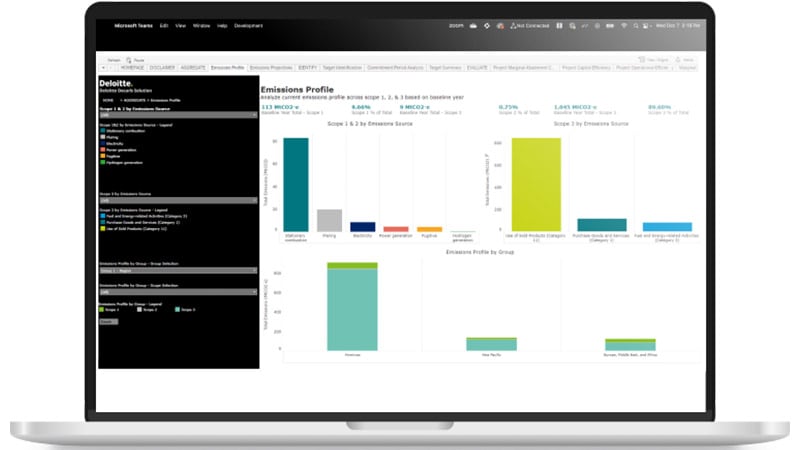This screenshot has height=450, width=800.
Task: Open the Window menu in the menu bar
Action: coord(200,25)
